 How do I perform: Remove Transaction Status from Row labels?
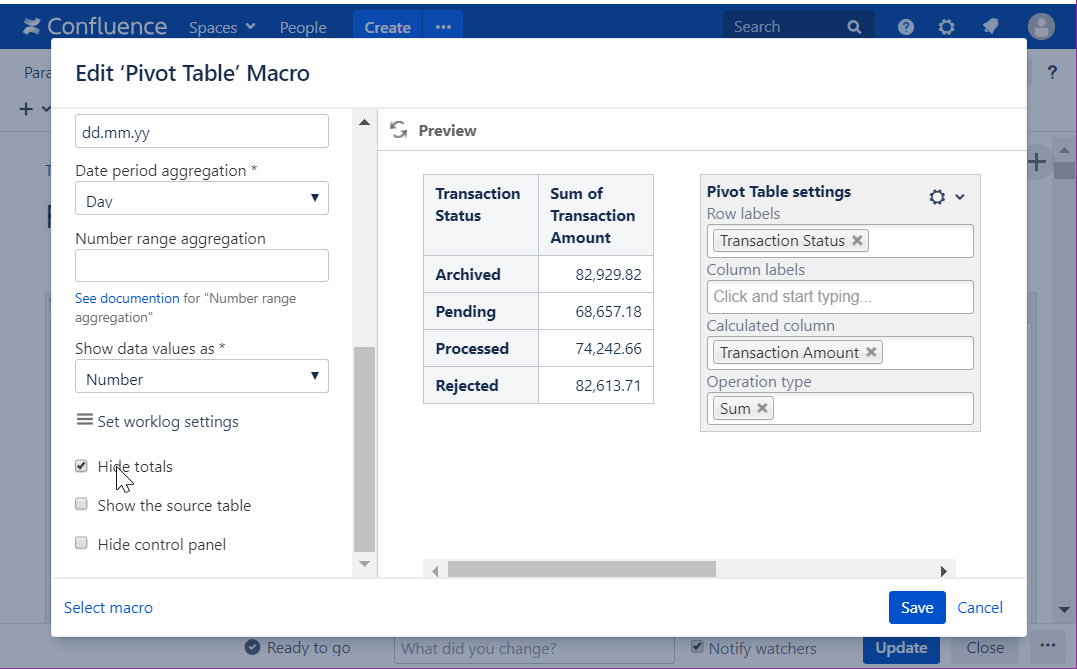(858, 240)
